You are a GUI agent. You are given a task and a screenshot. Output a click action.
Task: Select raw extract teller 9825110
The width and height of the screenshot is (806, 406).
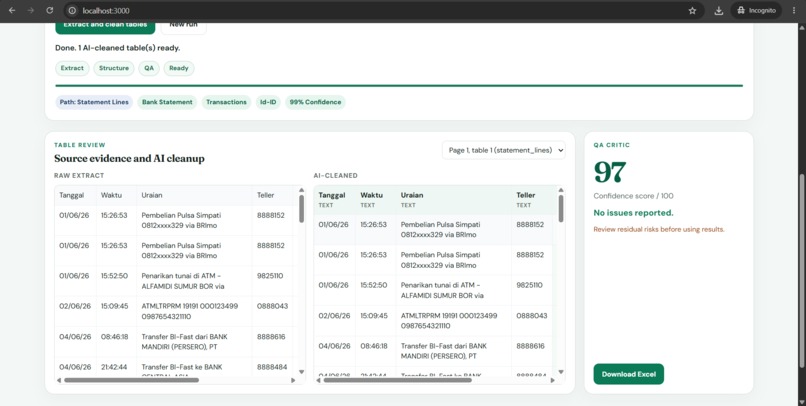pyautogui.click(x=270, y=276)
